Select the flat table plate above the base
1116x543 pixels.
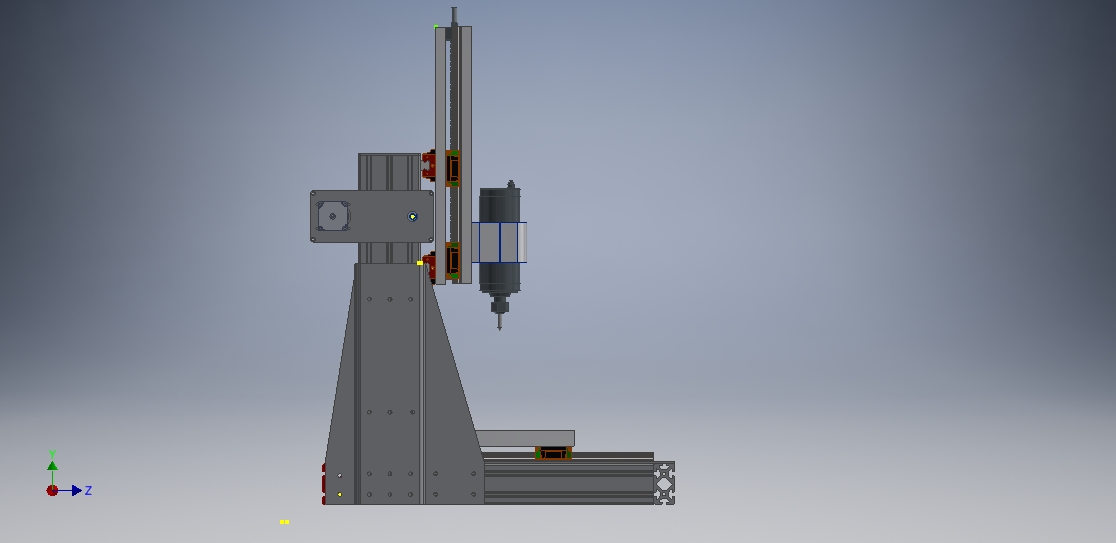525,438
